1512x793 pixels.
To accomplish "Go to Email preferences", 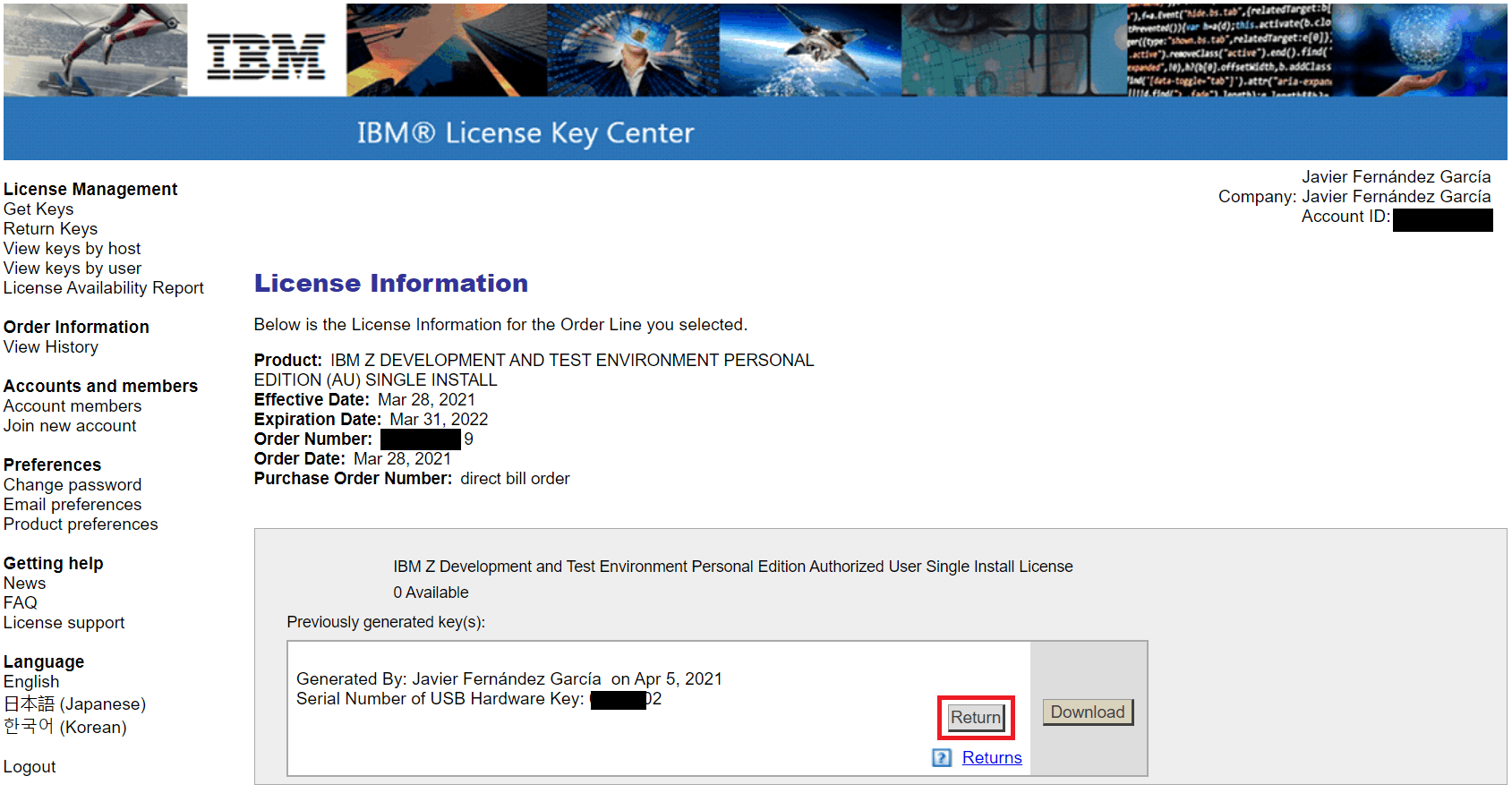I will pos(72,505).
